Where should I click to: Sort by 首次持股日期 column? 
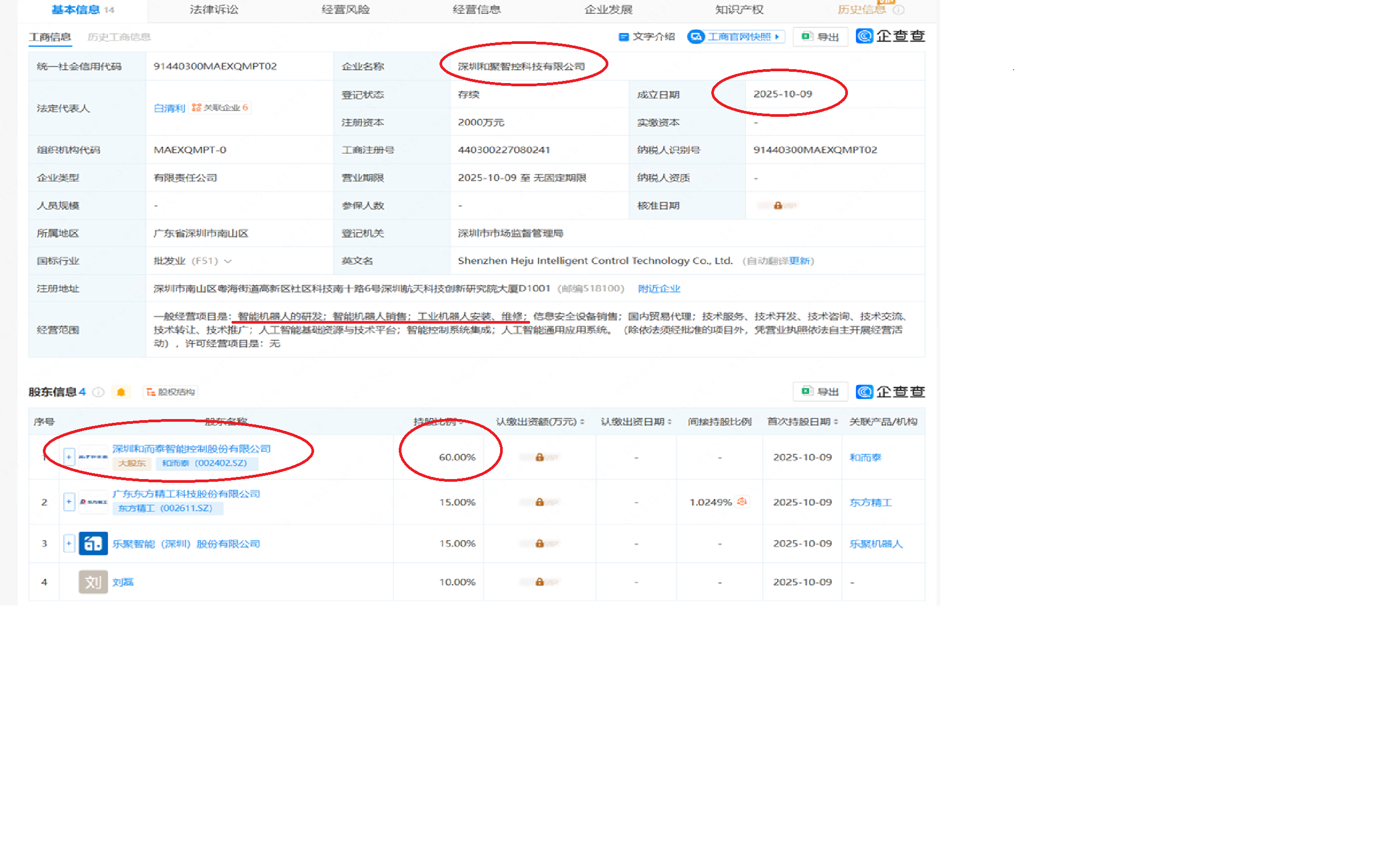(x=836, y=422)
